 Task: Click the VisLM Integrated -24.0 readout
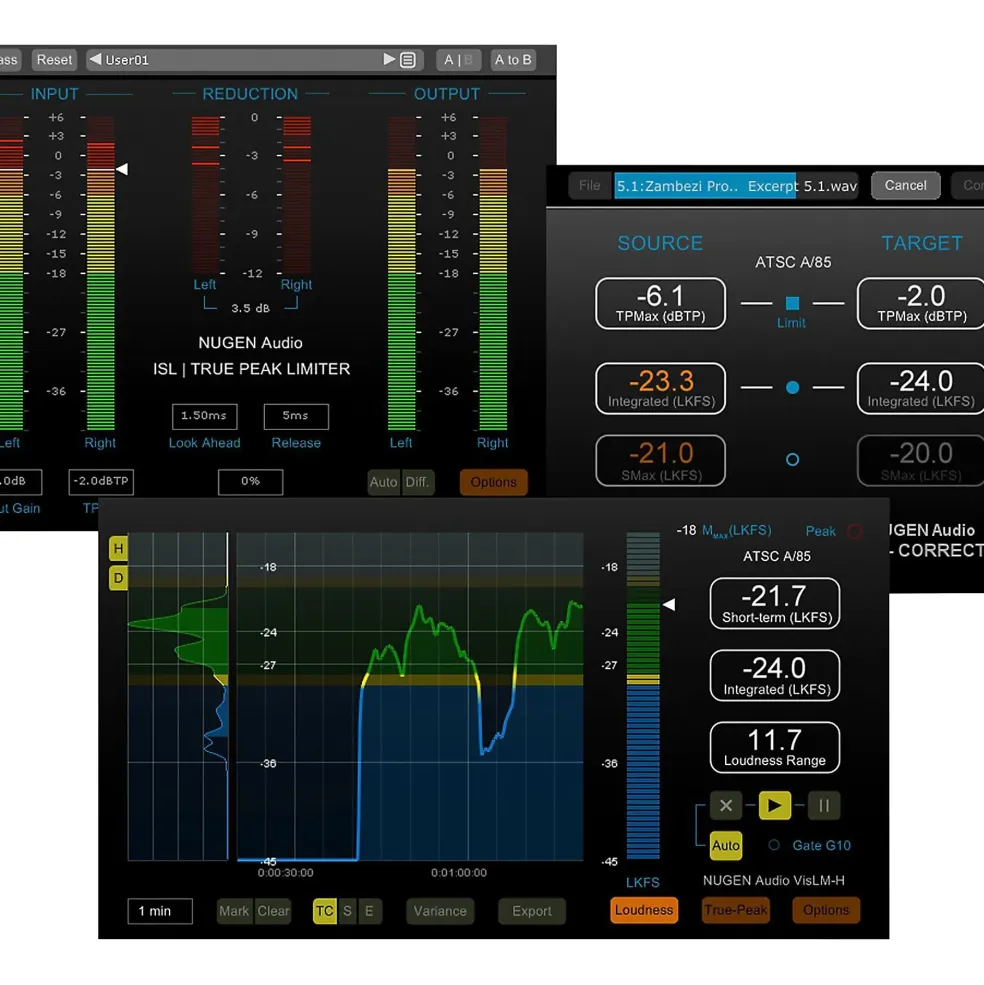775,675
